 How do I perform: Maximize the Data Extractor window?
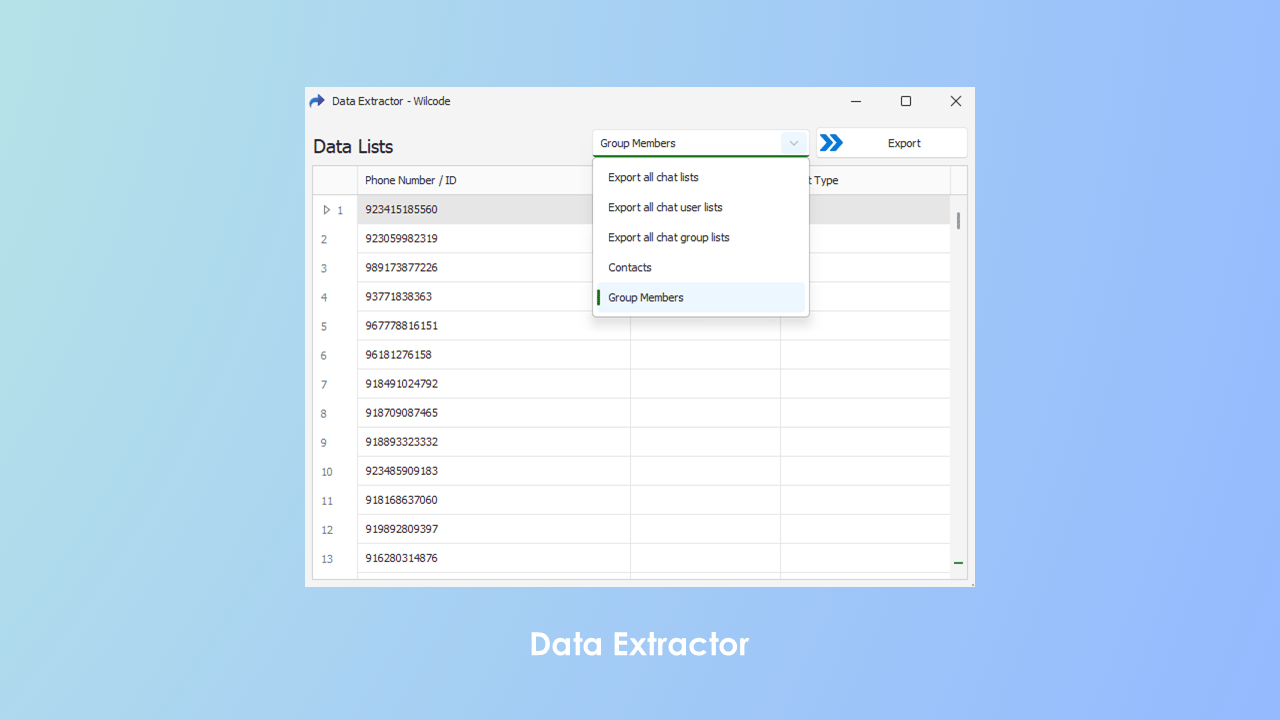click(906, 101)
